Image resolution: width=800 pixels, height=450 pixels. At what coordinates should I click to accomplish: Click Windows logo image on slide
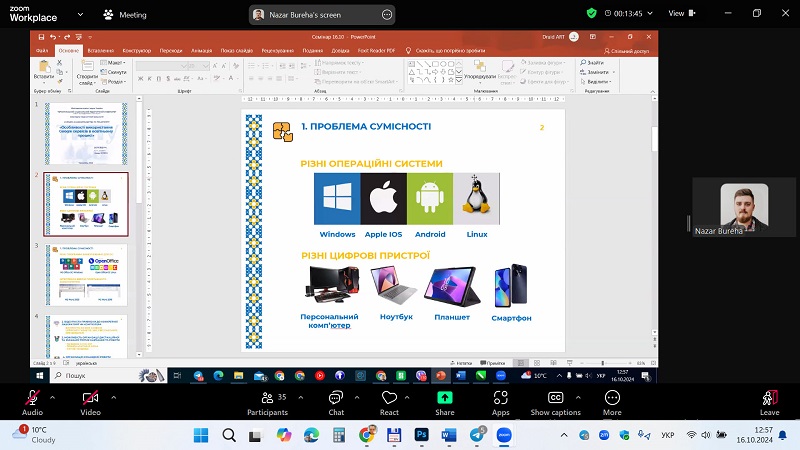pos(337,198)
